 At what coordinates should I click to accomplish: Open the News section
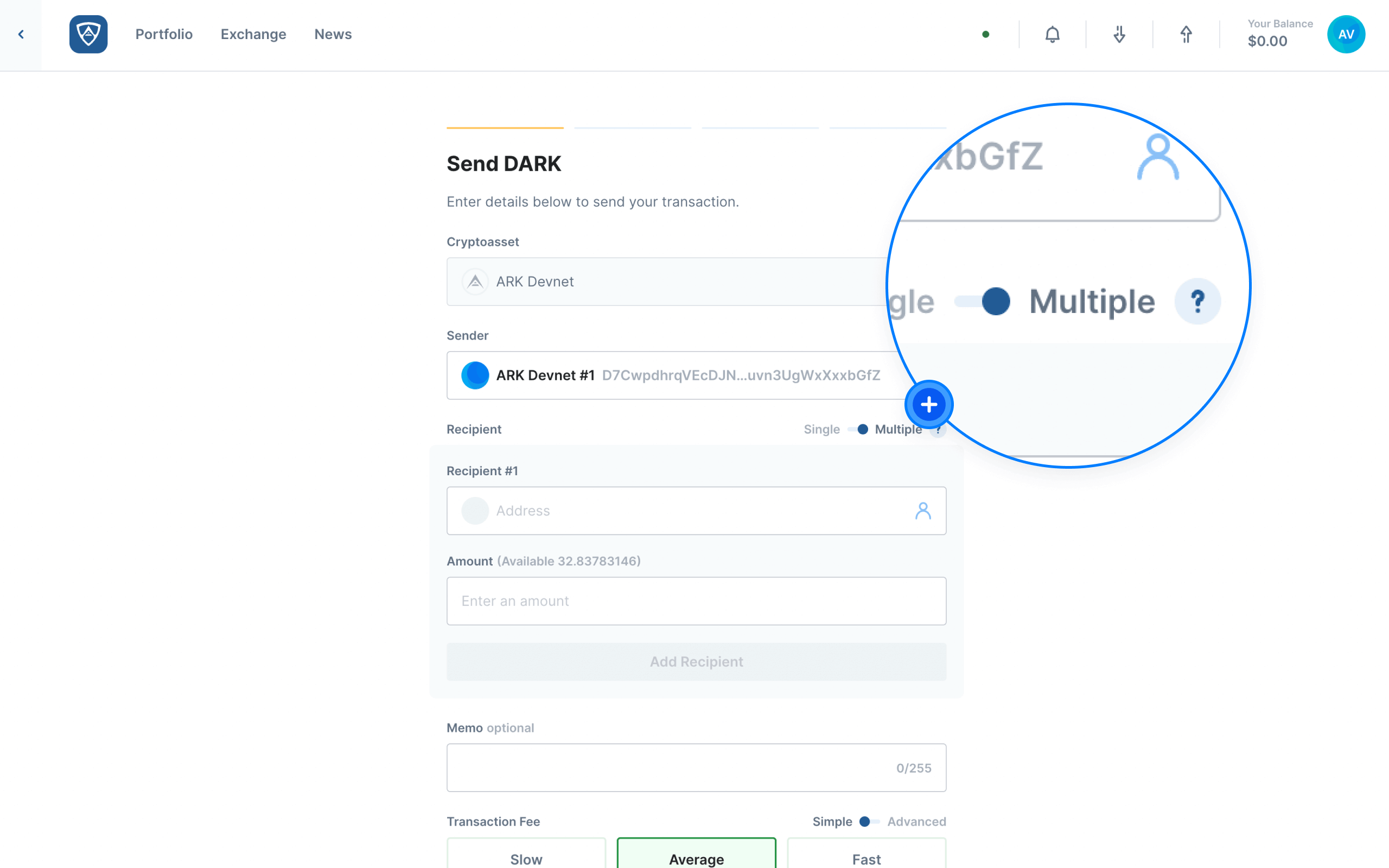click(x=333, y=34)
